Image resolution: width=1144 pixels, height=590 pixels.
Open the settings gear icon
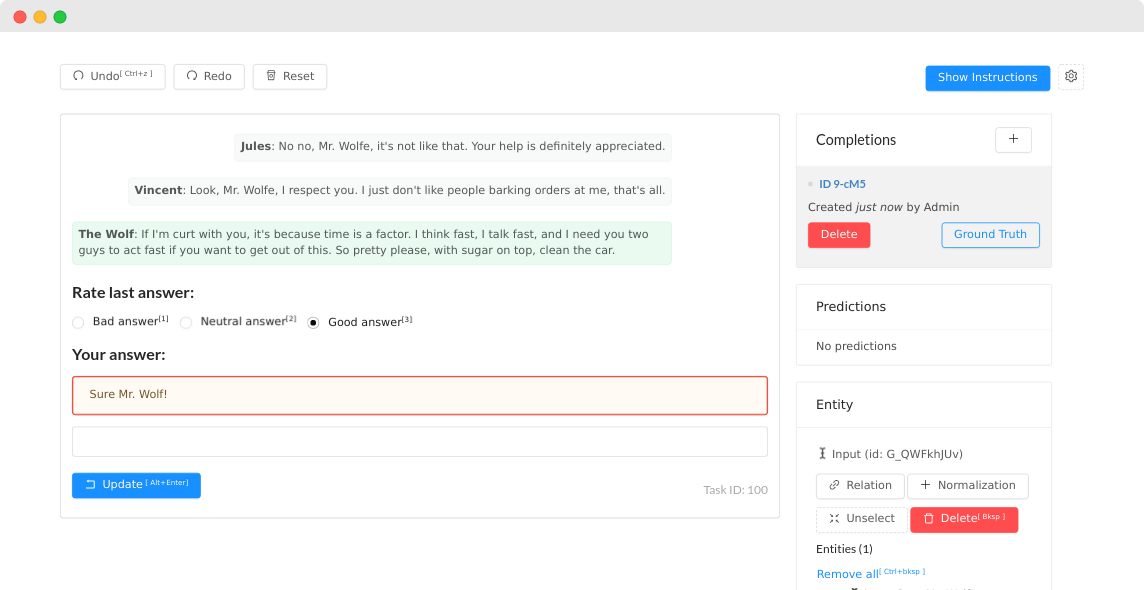(1071, 77)
